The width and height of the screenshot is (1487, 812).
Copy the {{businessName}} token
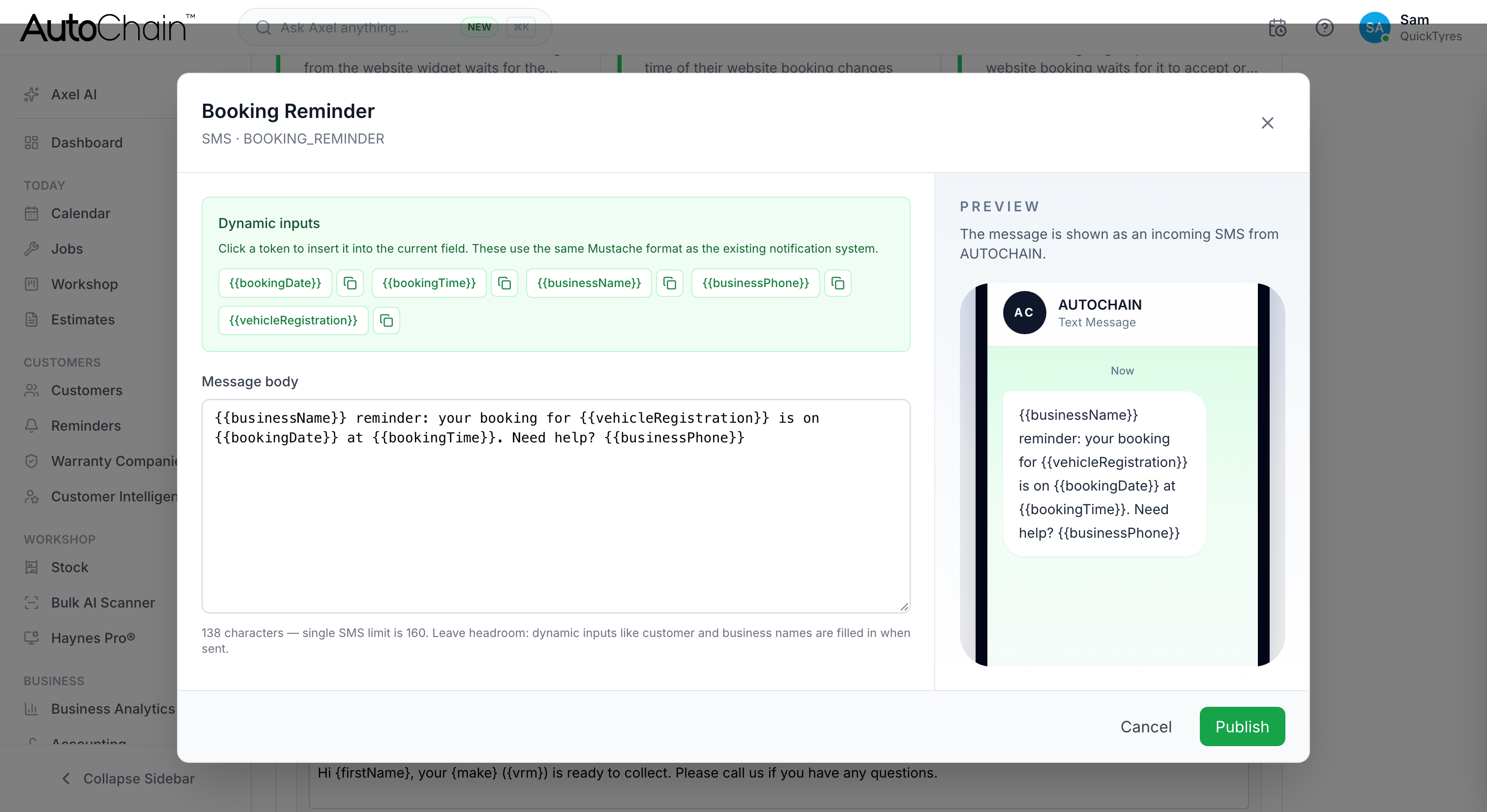click(x=670, y=283)
